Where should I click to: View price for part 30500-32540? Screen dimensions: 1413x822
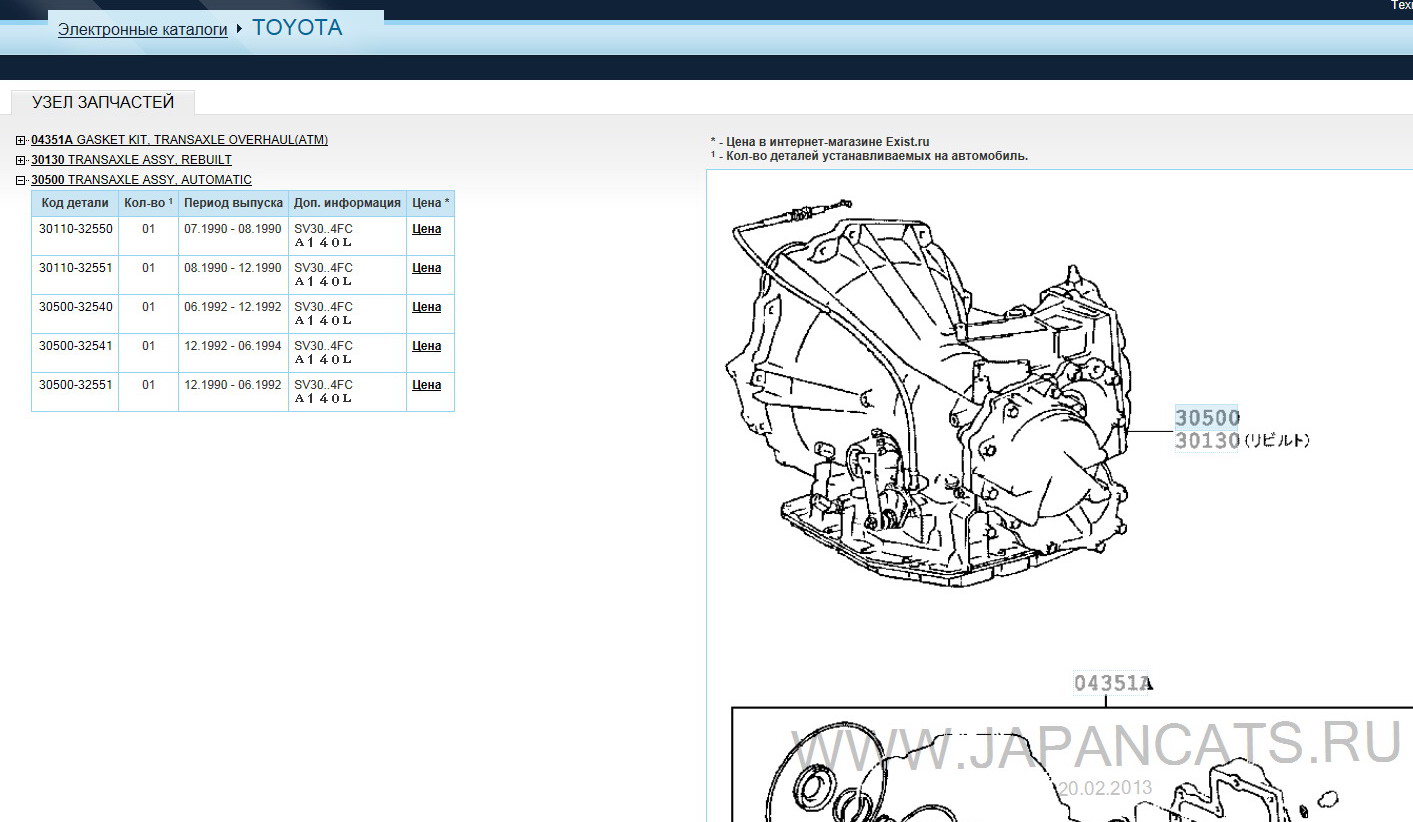tap(426, 307)
